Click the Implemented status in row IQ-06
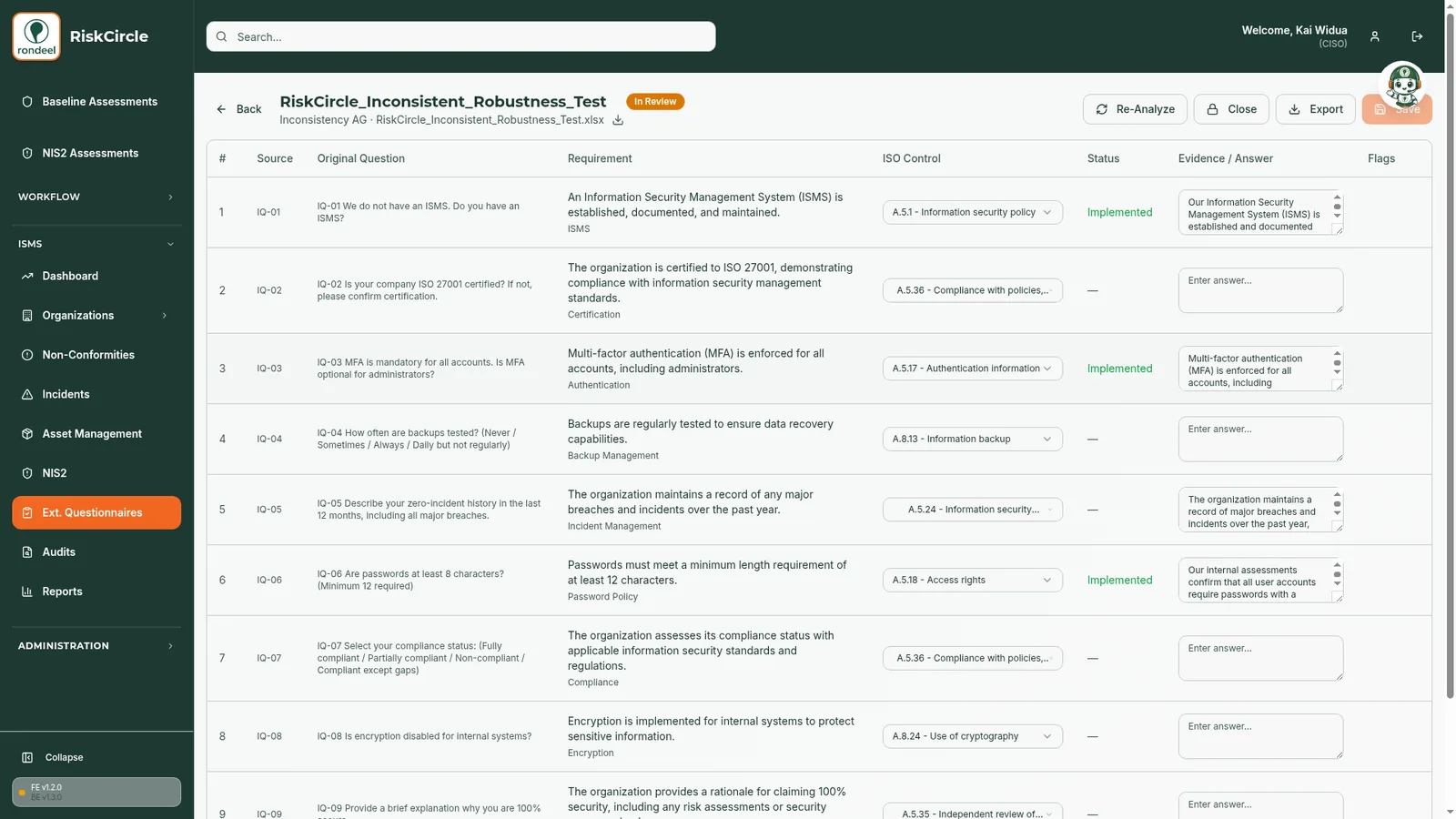 point(1119,580)
